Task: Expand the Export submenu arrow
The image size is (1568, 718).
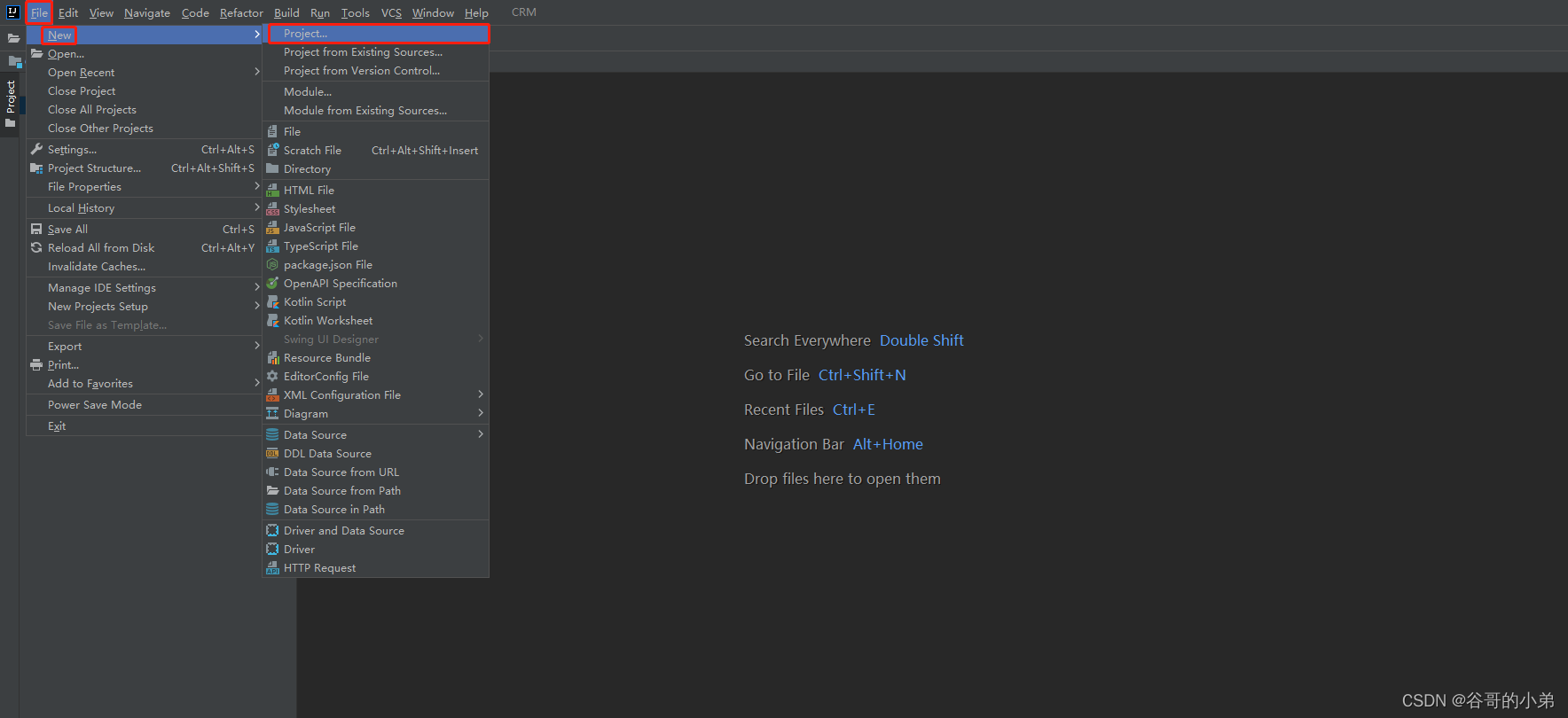Action: coord(257,346)
